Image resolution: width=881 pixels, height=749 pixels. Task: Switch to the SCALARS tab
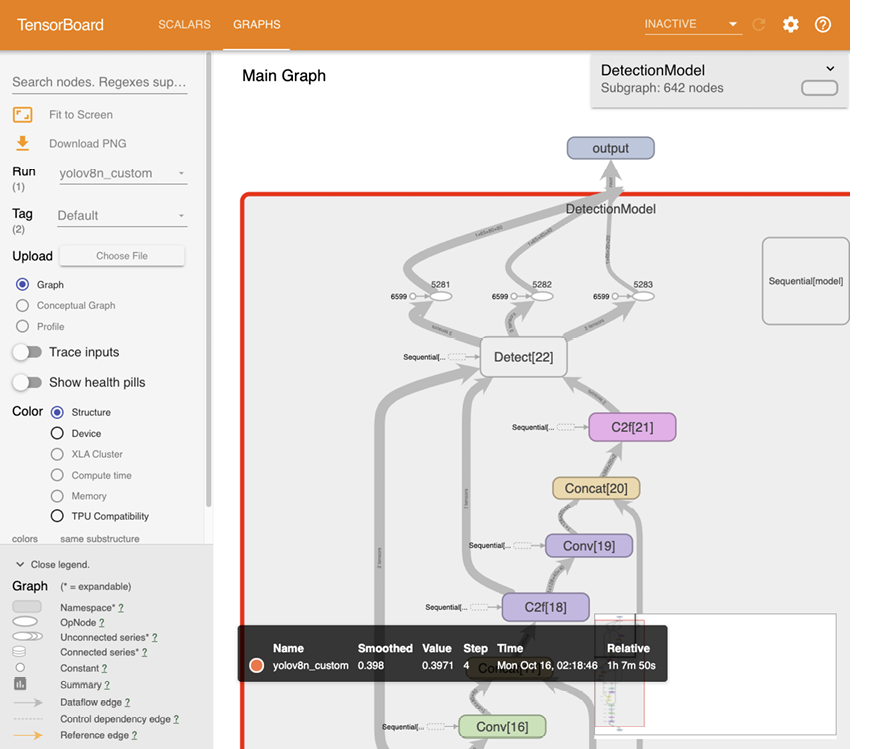(x=184, y=24)
